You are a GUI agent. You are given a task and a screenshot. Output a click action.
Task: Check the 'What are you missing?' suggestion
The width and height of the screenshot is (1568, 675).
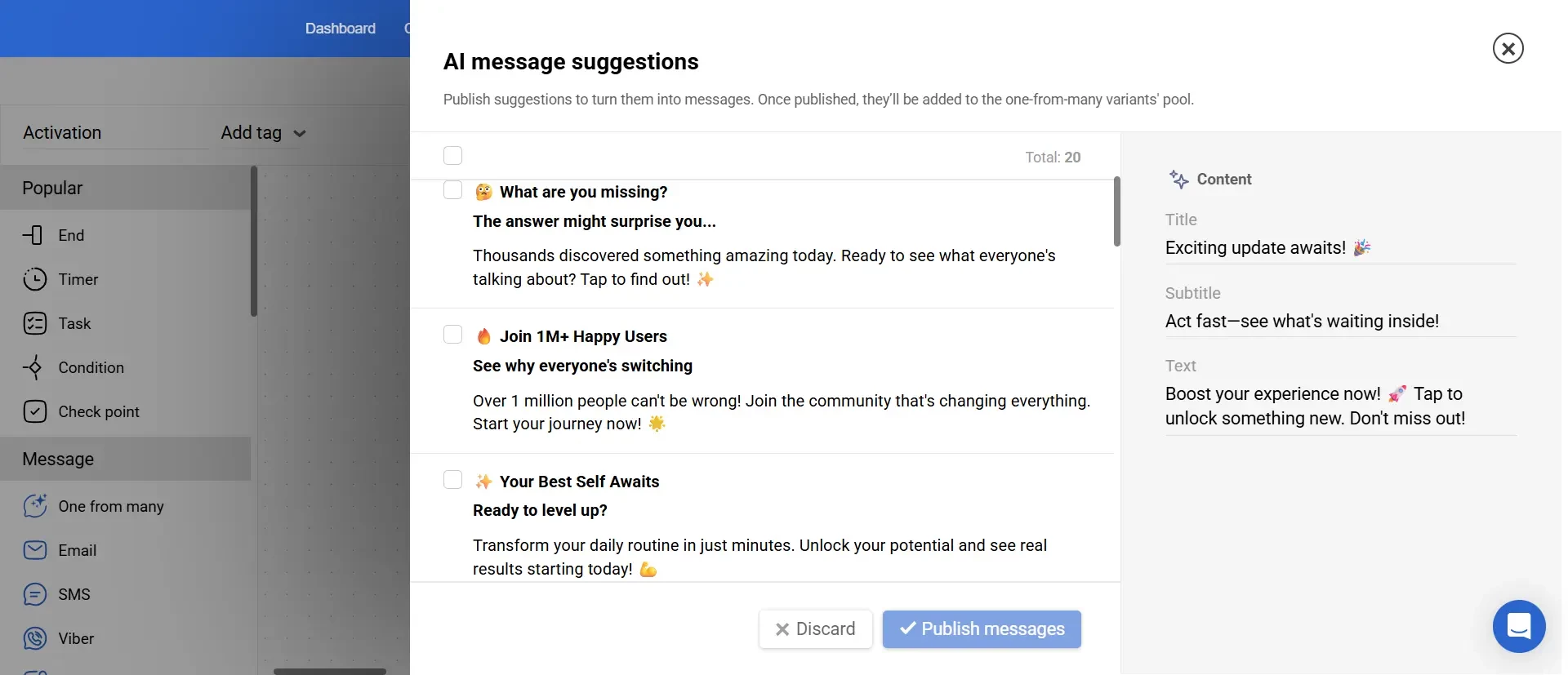pos(452,190)
